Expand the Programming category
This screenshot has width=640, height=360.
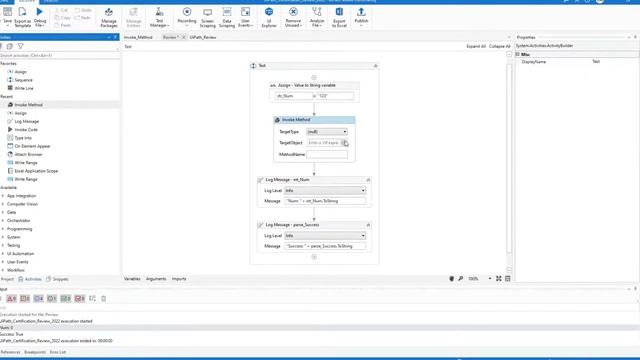pyautogui.click(x=3, y=229)
